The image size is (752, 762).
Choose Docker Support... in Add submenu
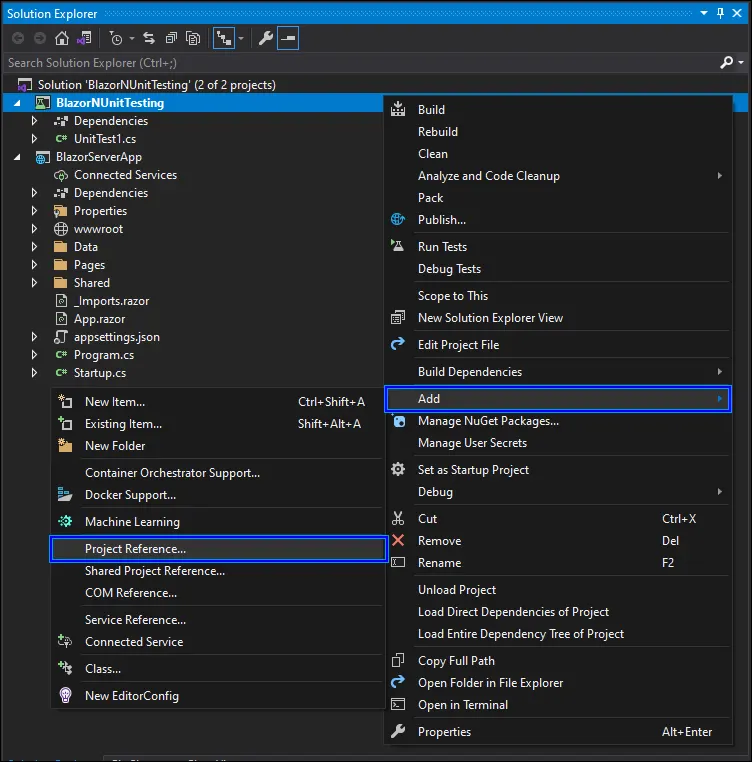coord(218,495)
